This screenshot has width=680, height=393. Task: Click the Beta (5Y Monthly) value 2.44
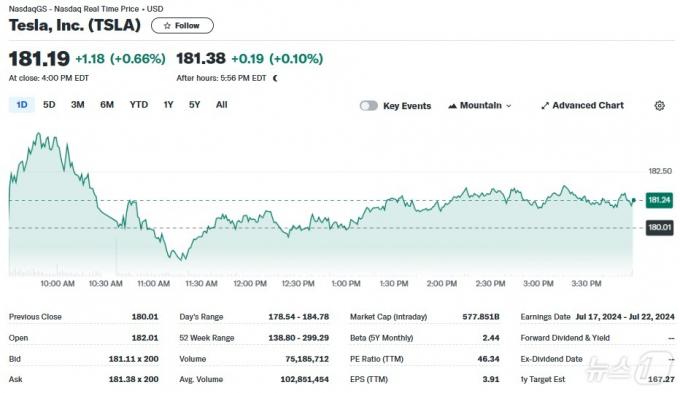point(491,337)
